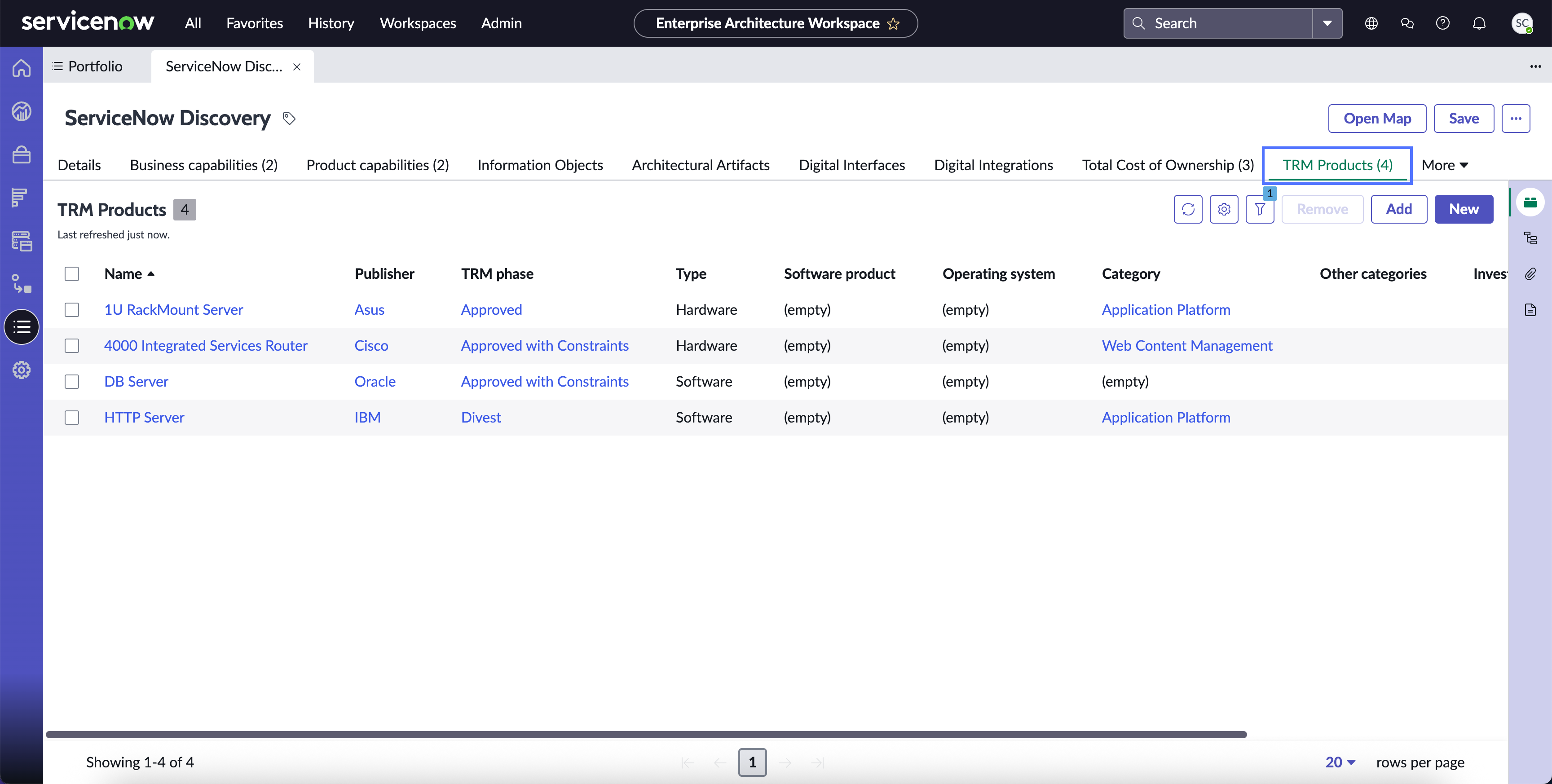This screenshot has width=1552, height=784.
Task: Open the Cisco publisher link
Action: 371,345
